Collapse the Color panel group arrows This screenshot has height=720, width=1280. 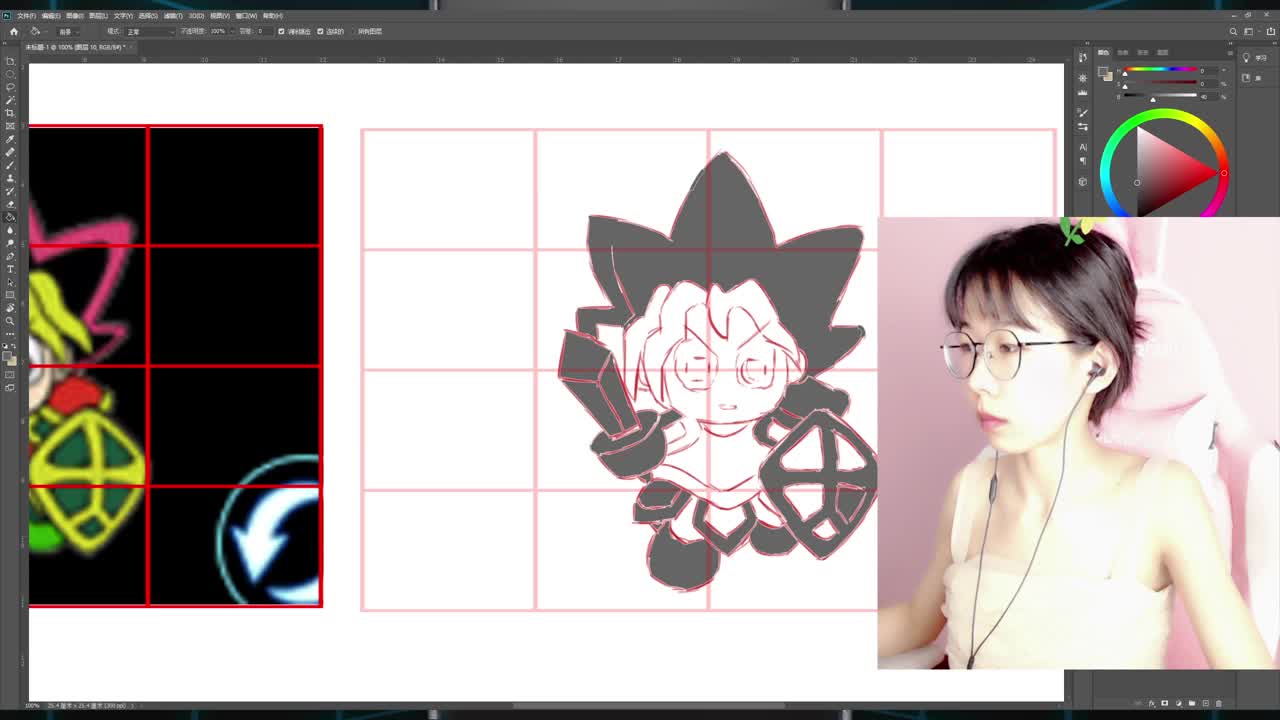coord(1231,43)
